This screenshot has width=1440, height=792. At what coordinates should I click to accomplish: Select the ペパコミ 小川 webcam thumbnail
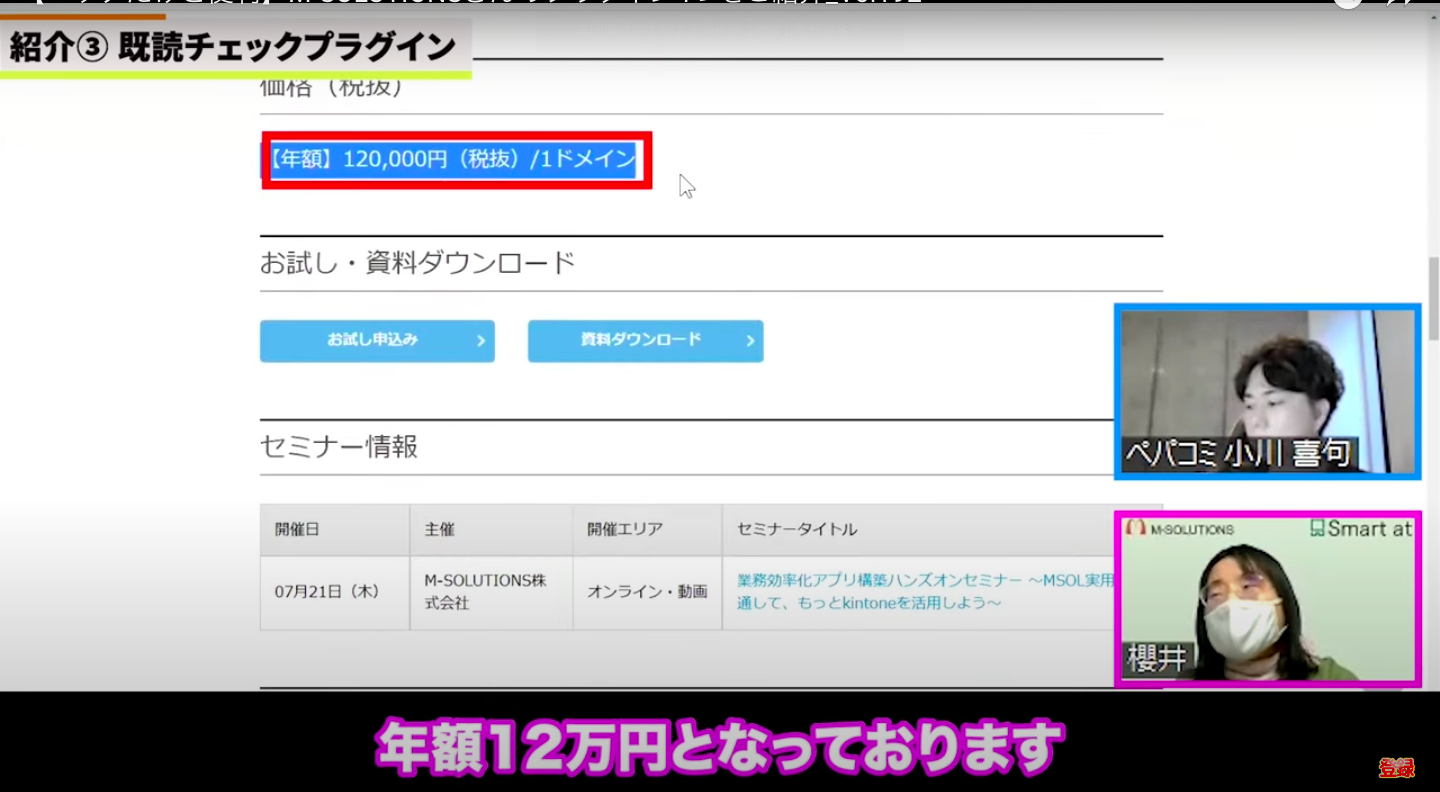1267,391
